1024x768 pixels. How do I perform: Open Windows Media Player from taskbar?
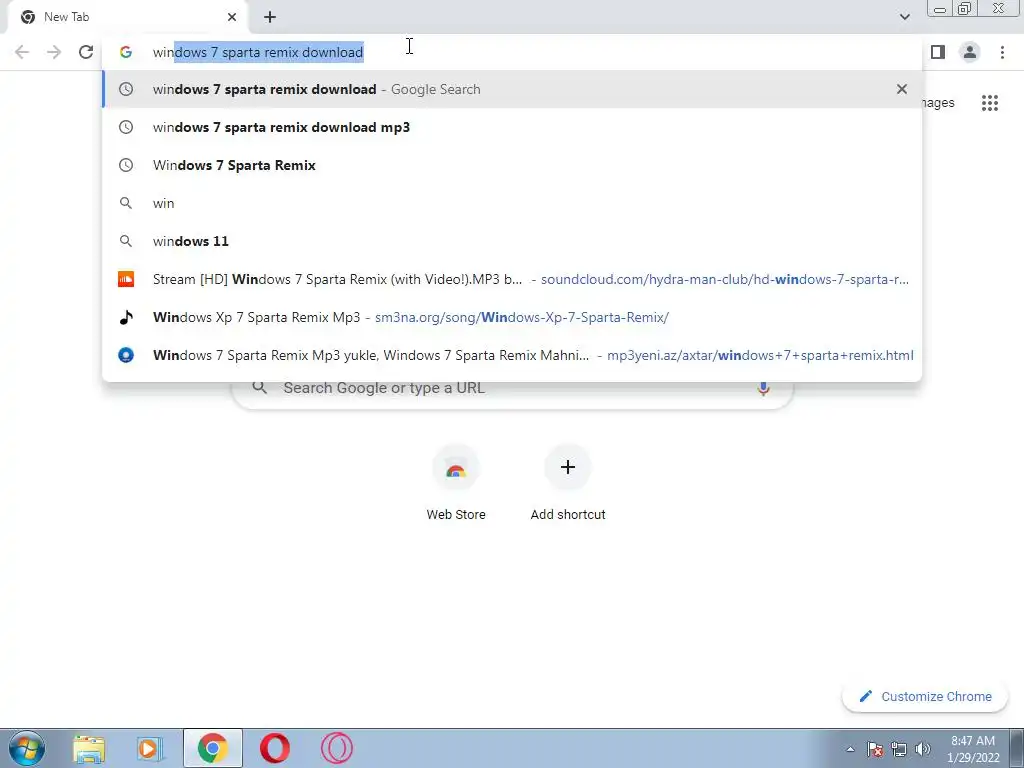pyautogui.click(x=150, y=748)
